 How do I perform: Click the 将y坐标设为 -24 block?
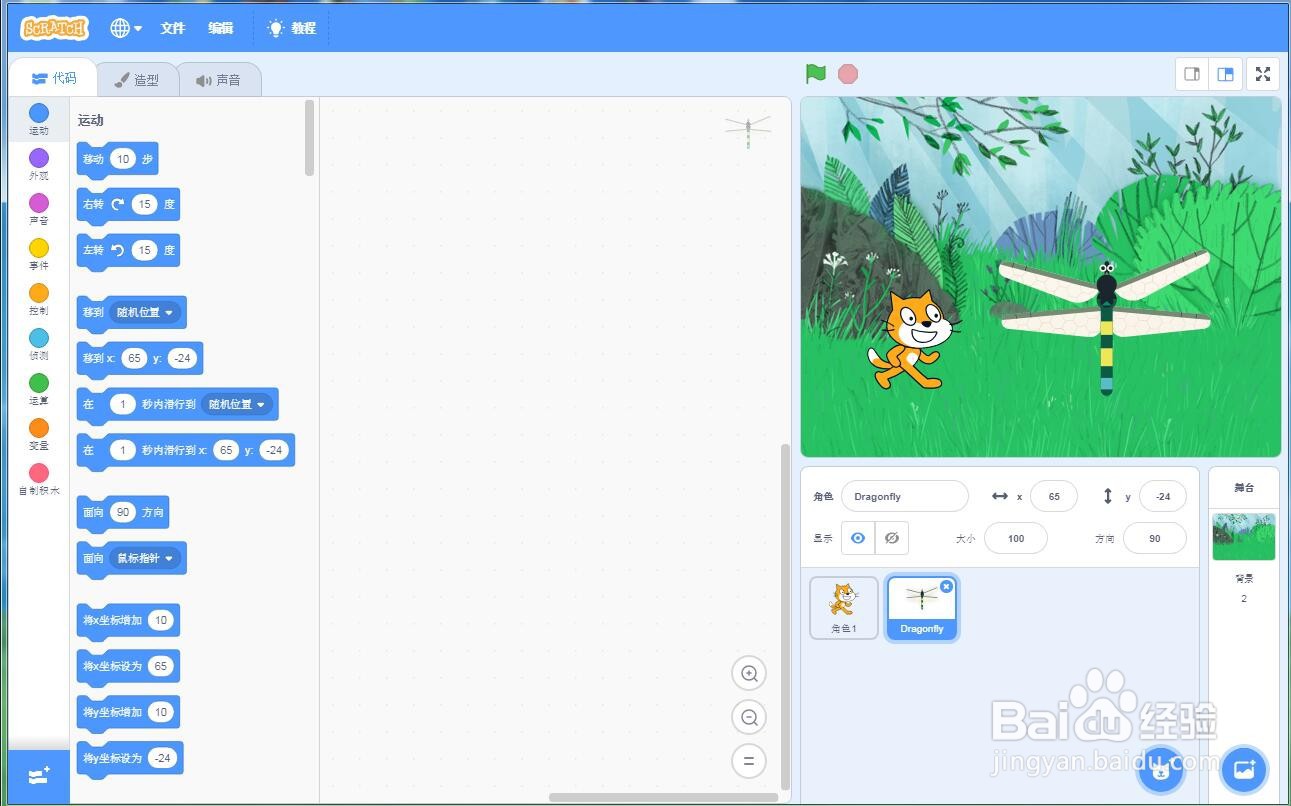[130, 758]
